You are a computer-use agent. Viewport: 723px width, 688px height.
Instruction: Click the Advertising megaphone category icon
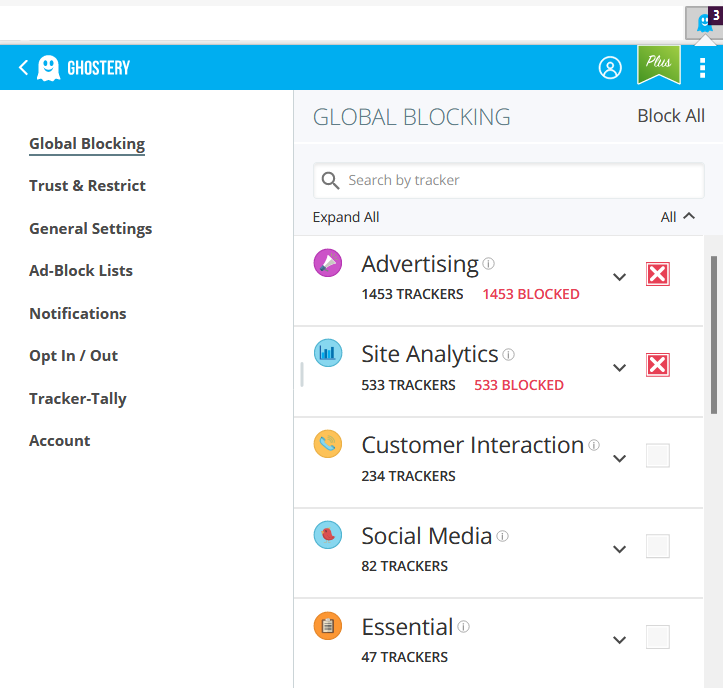(327, 263)
